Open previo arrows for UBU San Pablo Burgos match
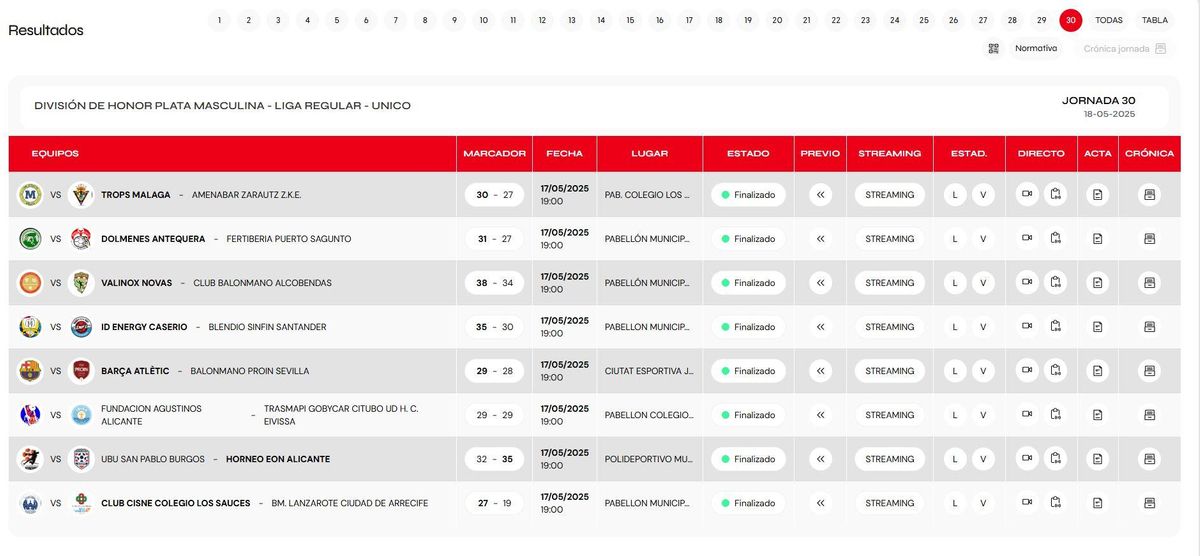 (821, 459)
